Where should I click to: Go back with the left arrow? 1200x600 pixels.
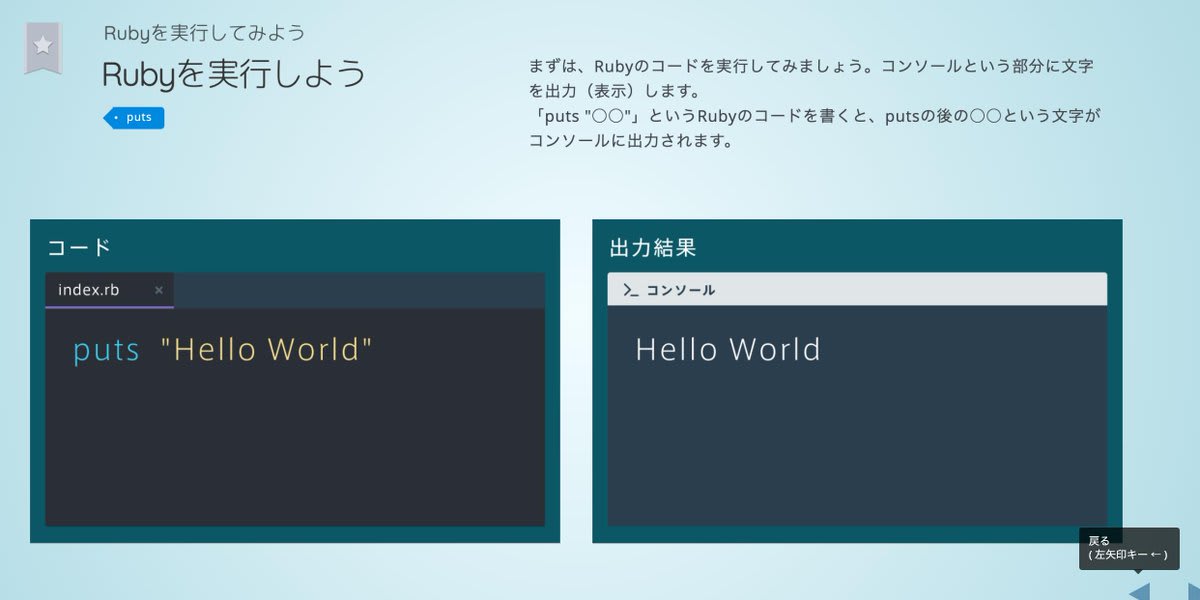click(x=1140, y=590)
